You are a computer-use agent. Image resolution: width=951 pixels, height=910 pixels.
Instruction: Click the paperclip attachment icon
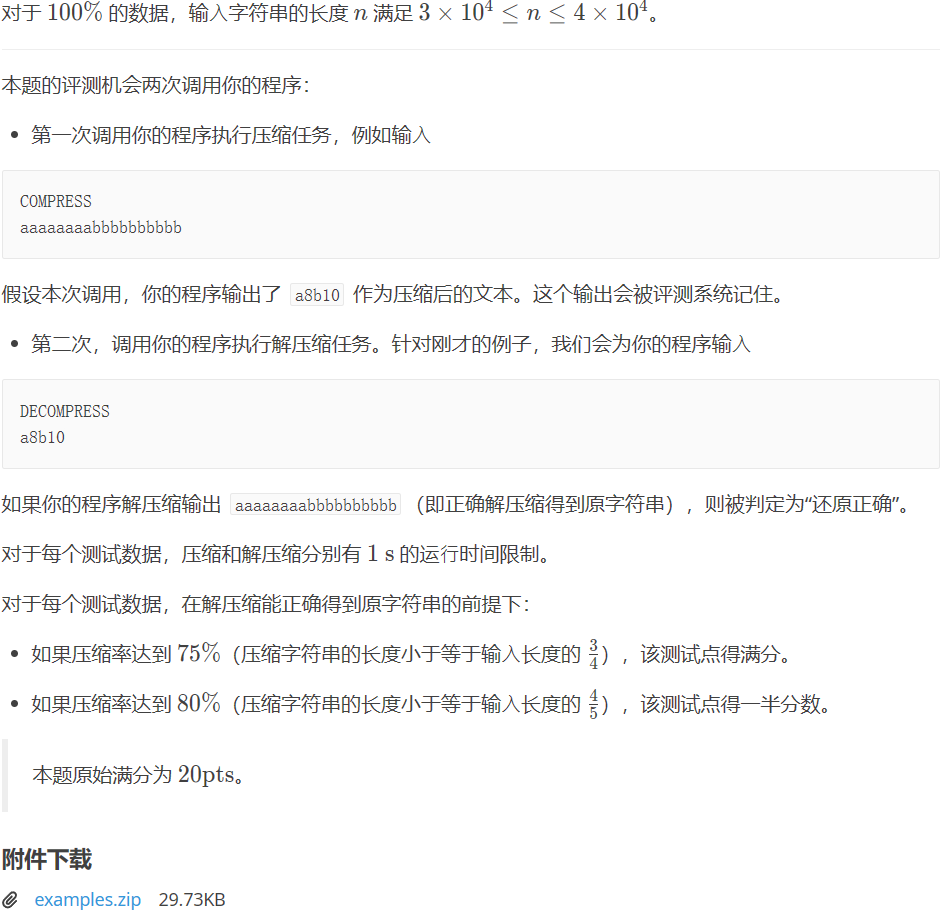pos(10,899)
